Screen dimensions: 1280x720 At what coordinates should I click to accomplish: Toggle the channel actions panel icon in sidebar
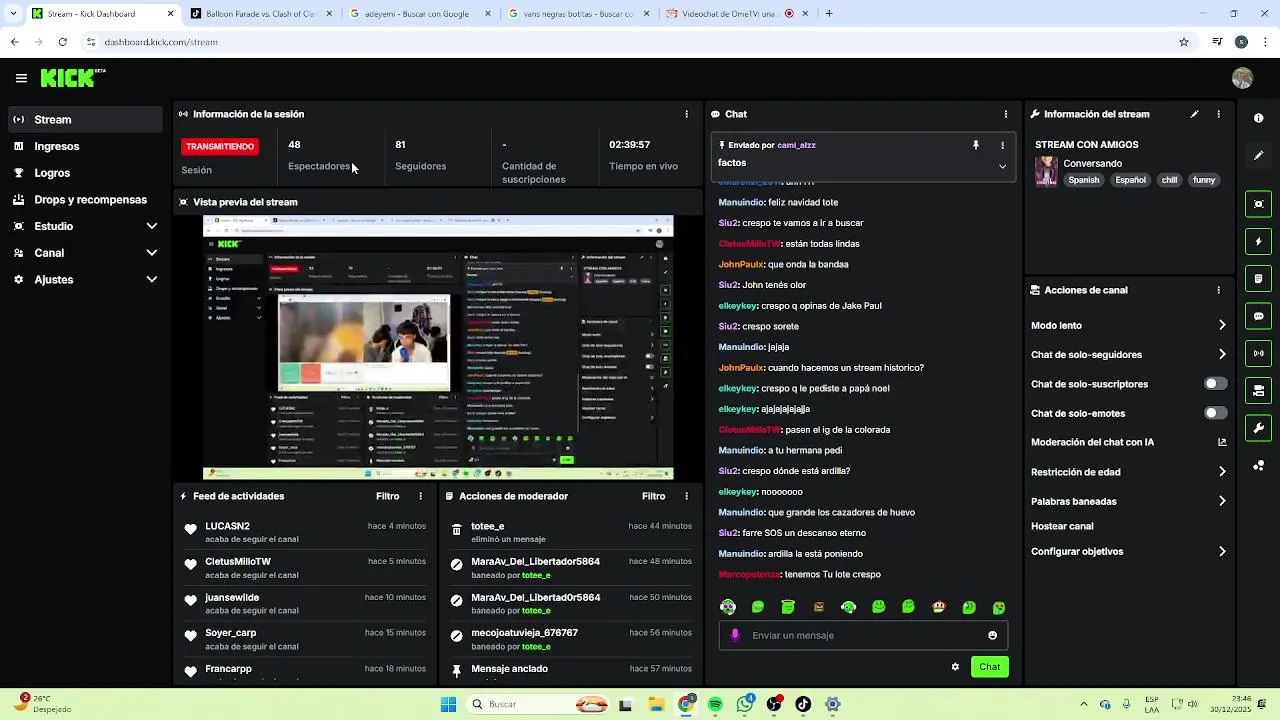tap(1258, 390)
